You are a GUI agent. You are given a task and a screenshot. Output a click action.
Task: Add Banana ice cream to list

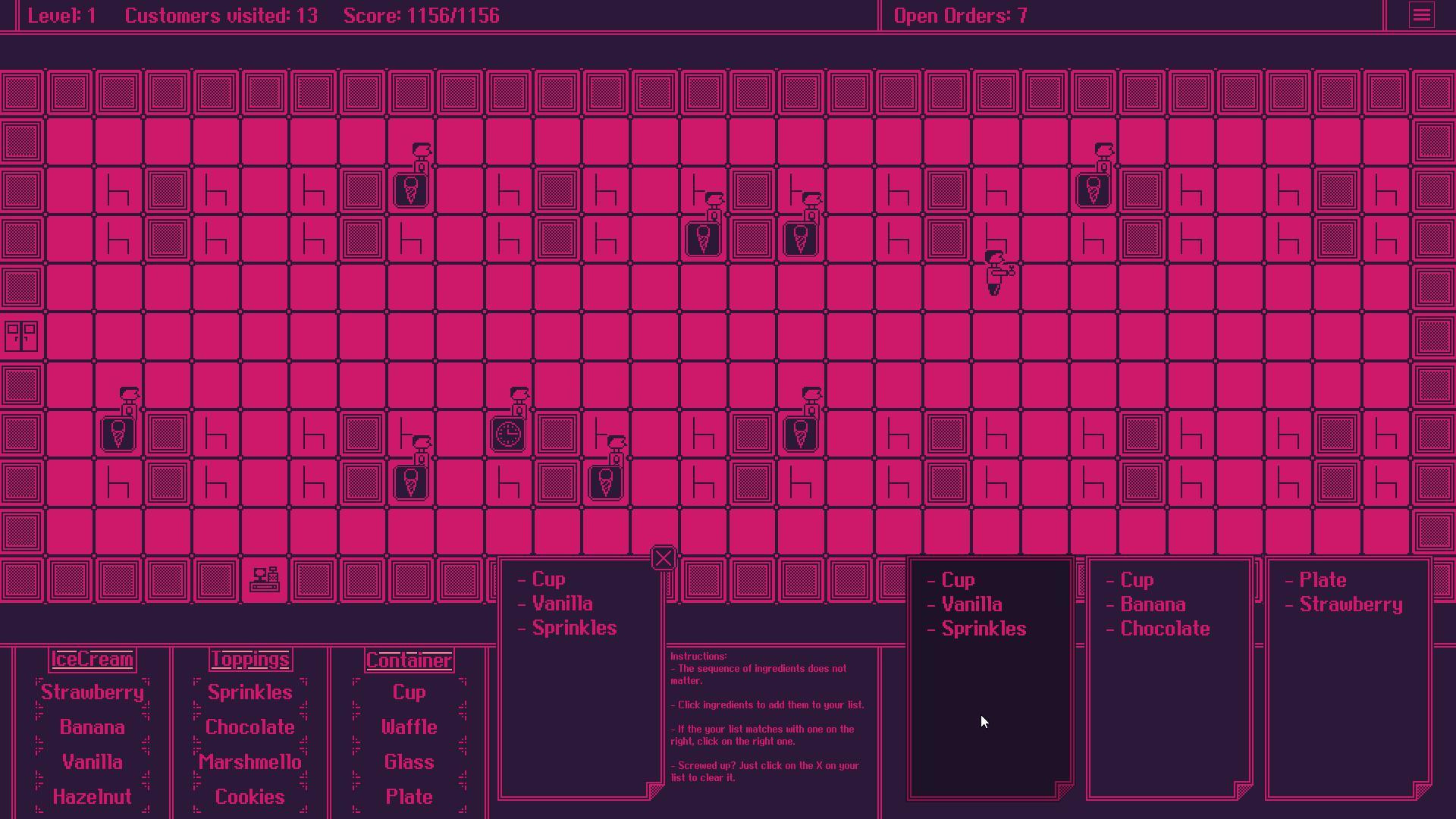click(93, 727)
